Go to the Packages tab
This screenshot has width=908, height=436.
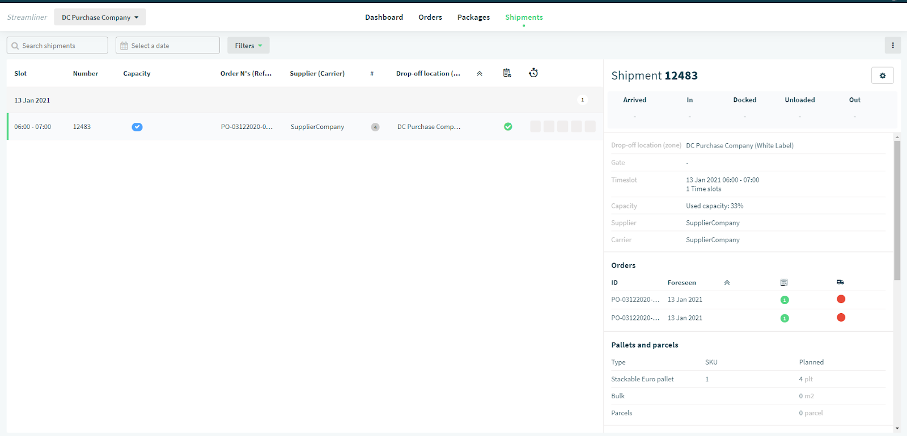[x=473, y=17]
